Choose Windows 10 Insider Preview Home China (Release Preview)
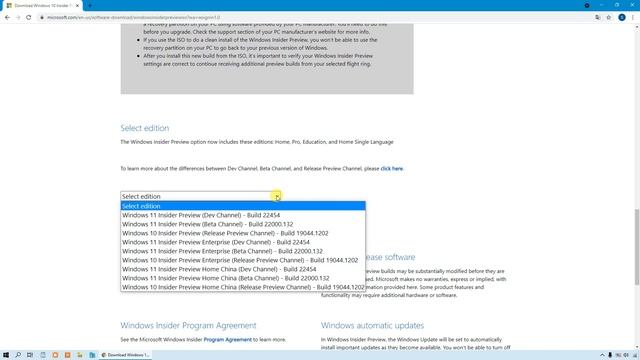Viewport: 640px width, 360px height. click(x=243, y=287)
